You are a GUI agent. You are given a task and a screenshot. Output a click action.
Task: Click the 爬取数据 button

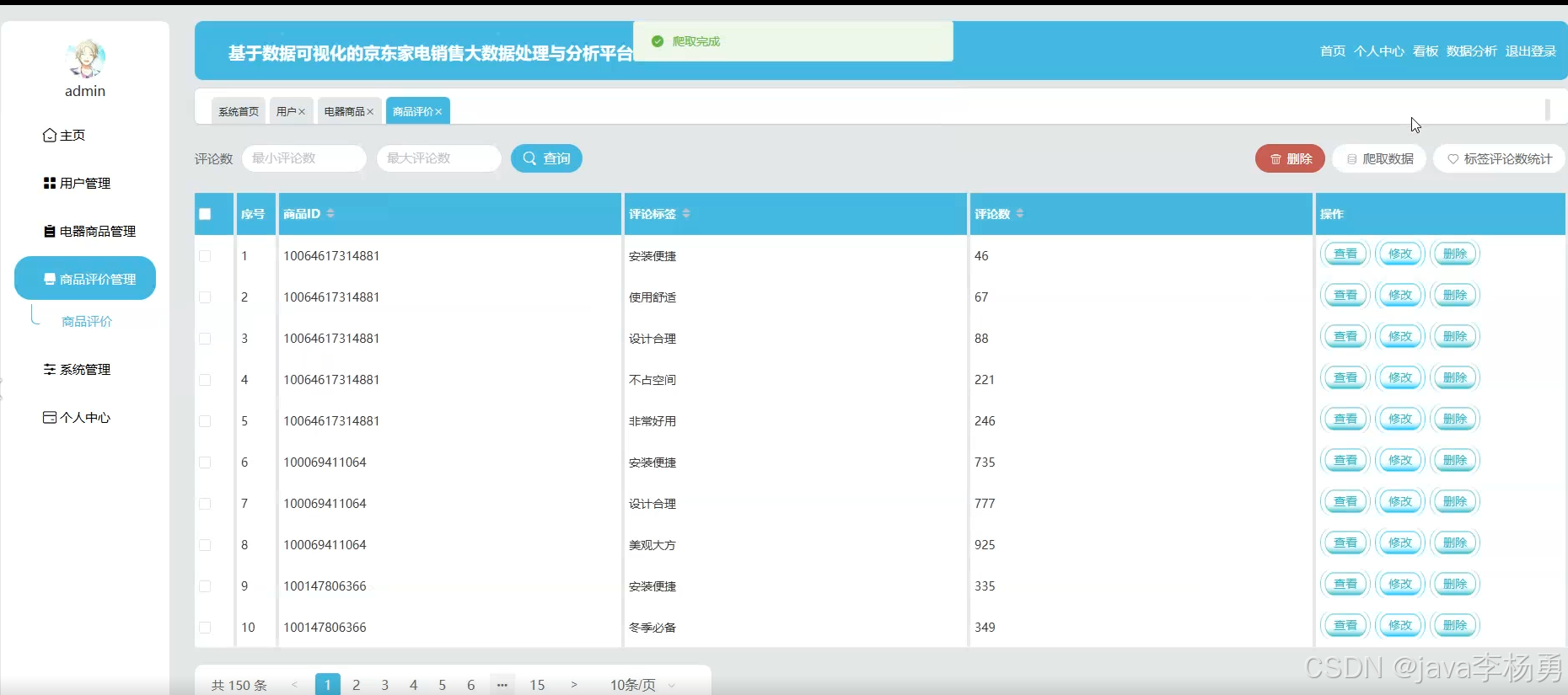(x=1379, y=158)
